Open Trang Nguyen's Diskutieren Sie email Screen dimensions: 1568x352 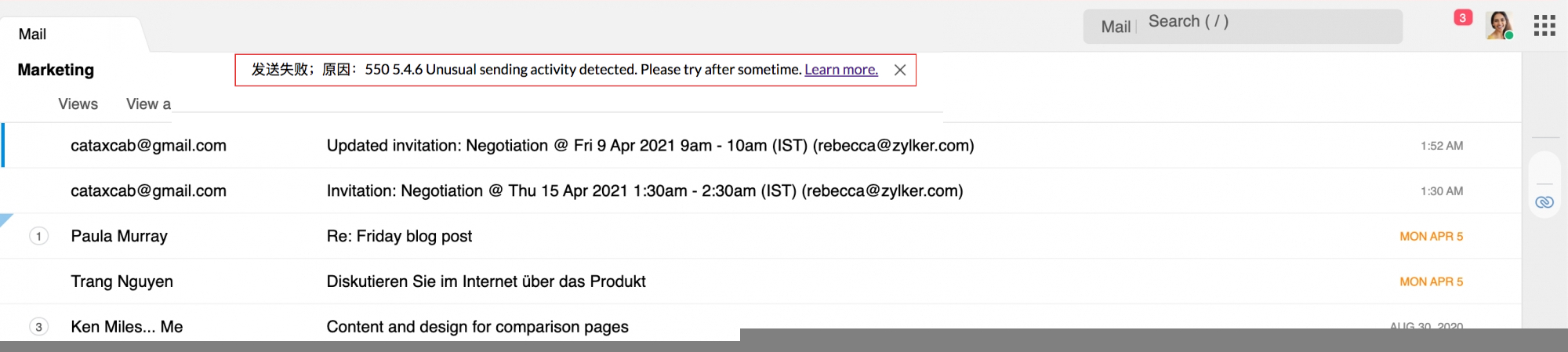click(485, 281)
